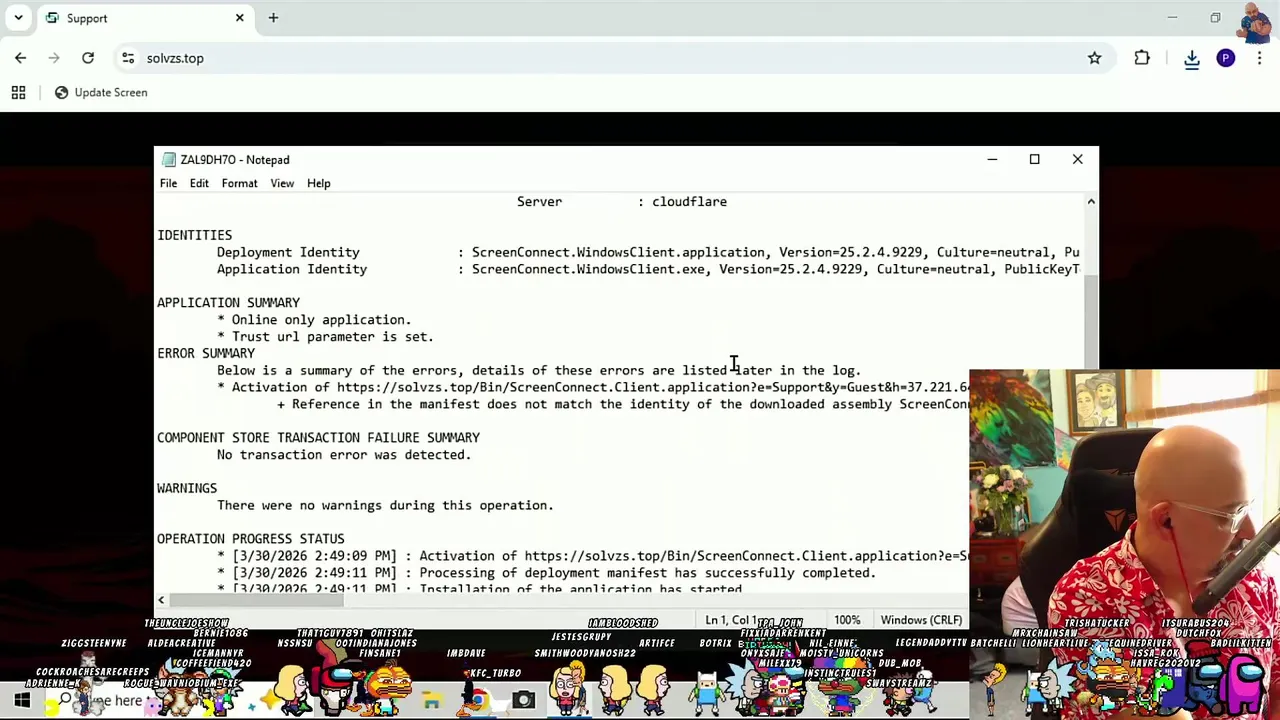Click the 'Deployment Identity' line
Image resolution: width=1280 pixels, height=720 pixels.
[x=648, y=252]
